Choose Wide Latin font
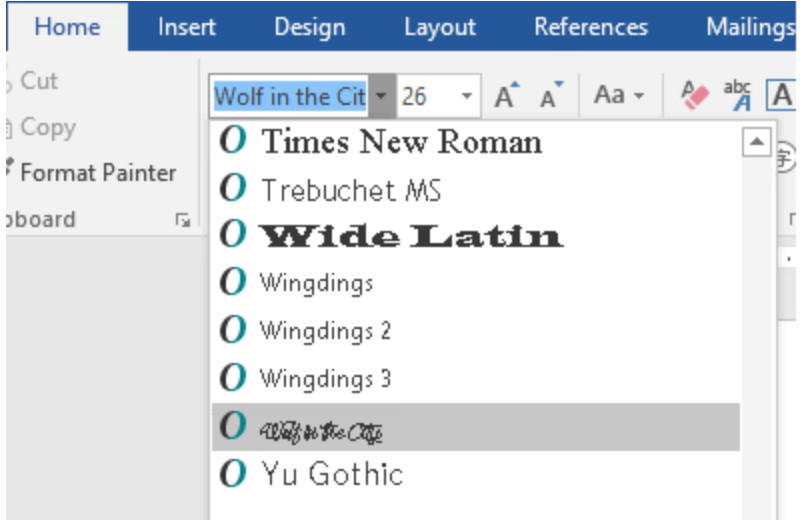800x520 pixels. pyautogui.click(x=476, y=236)
